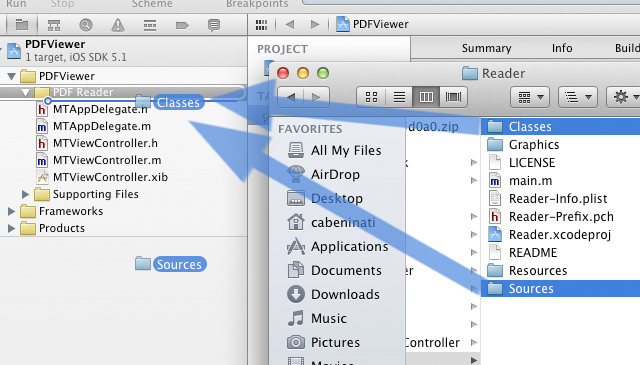Open the search navigator magnifier icon

pos(86,25)
